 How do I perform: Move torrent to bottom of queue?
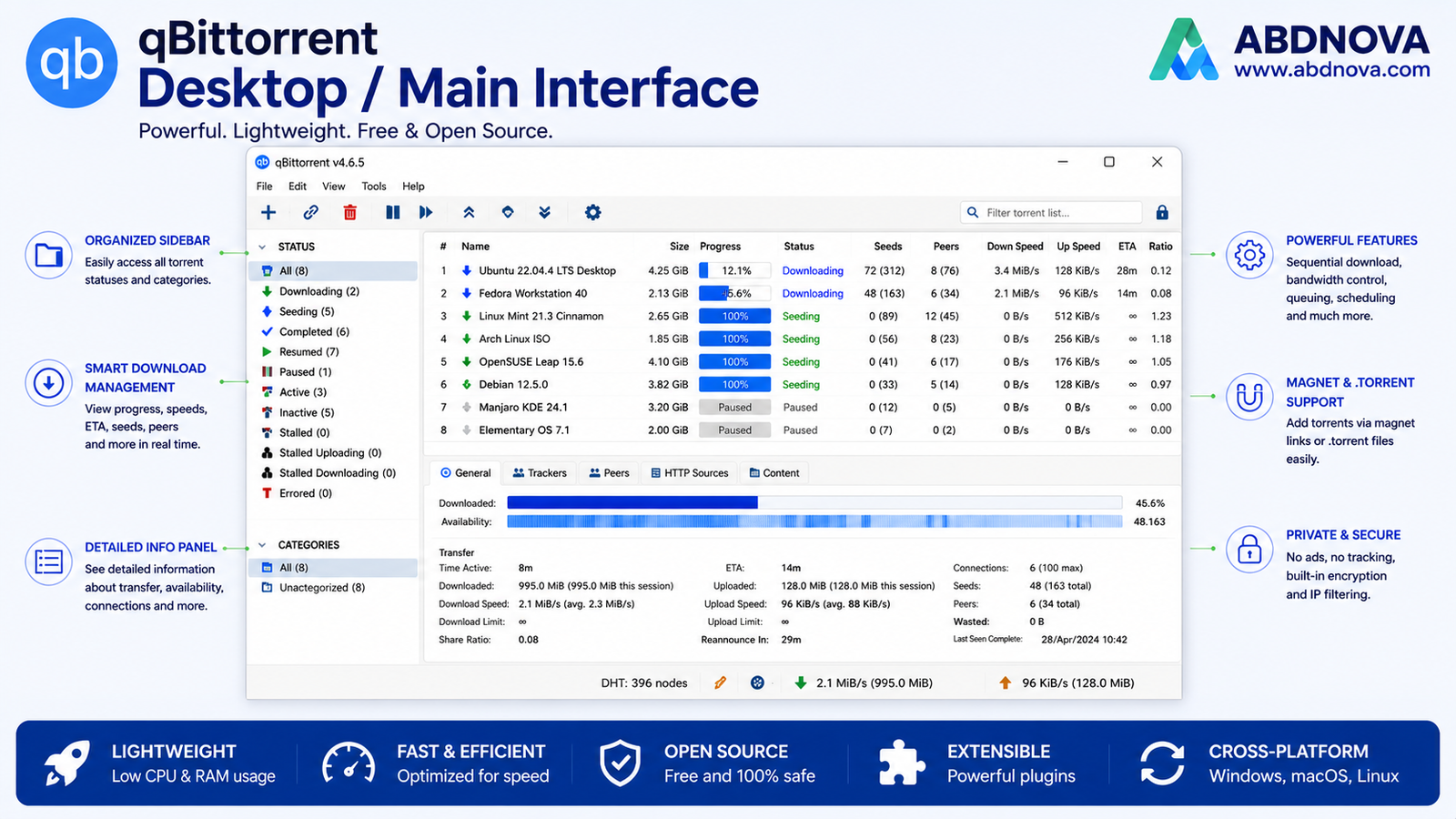pos(544,212)
